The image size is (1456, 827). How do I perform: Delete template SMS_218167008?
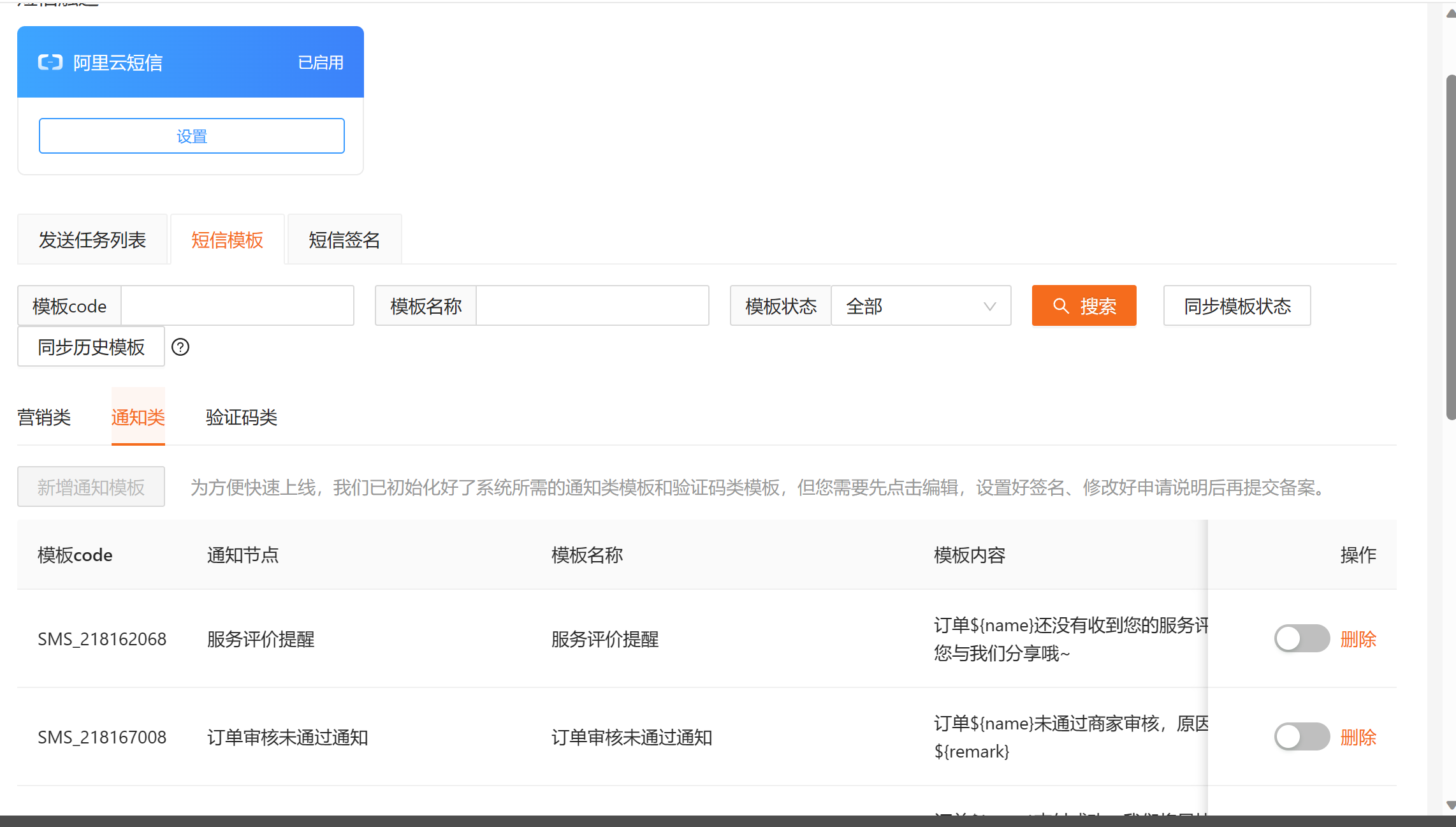(x=1358, y=737)
